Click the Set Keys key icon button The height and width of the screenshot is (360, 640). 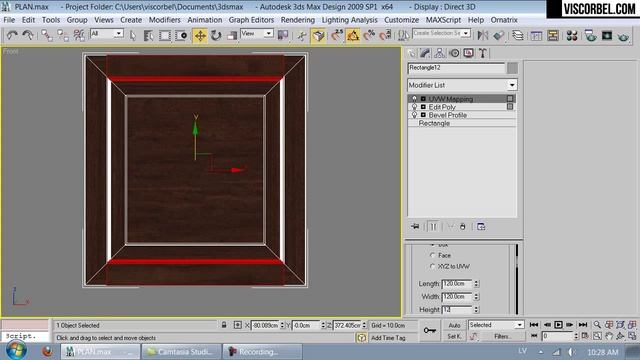point(429,331)
